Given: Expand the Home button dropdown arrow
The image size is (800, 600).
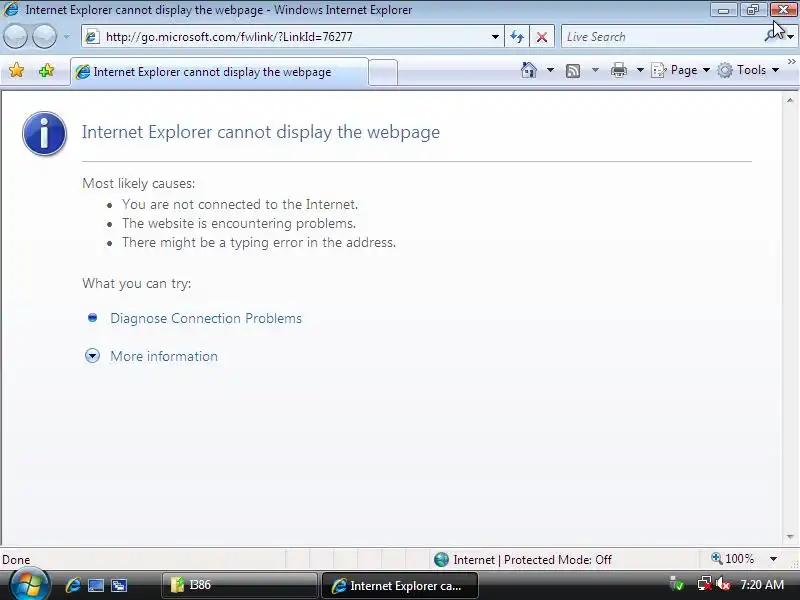Looking at the screenshot, I should pyautogui.click(x=550, y=70).
